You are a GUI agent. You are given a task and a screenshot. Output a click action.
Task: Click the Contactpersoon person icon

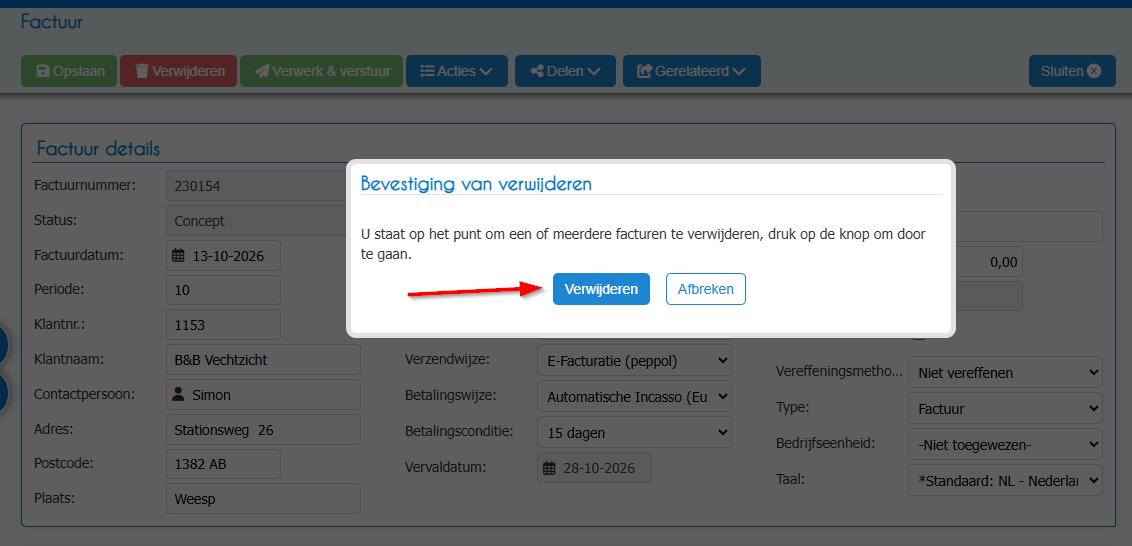point(178,395)
